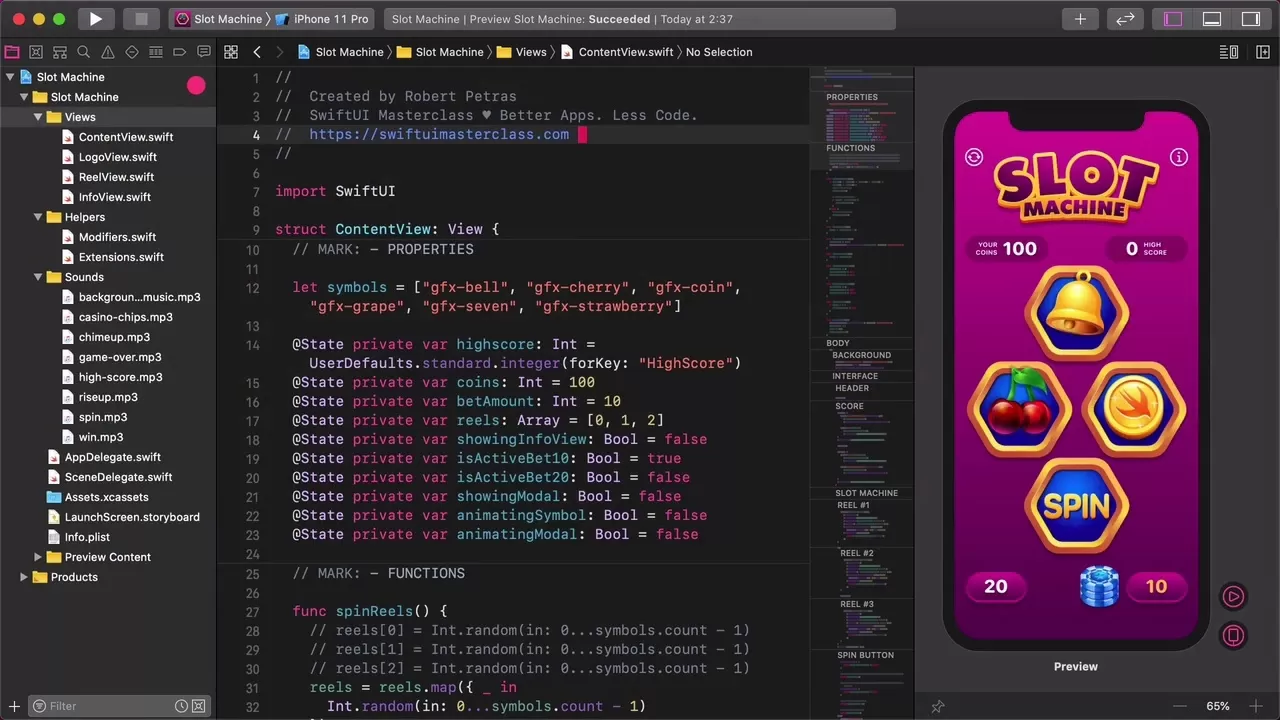Viewport: 1280px width, 720px height.
Task: Open the iPhone 11 Pro device selector
Action: pyautogui.click(x=322, y=19)
